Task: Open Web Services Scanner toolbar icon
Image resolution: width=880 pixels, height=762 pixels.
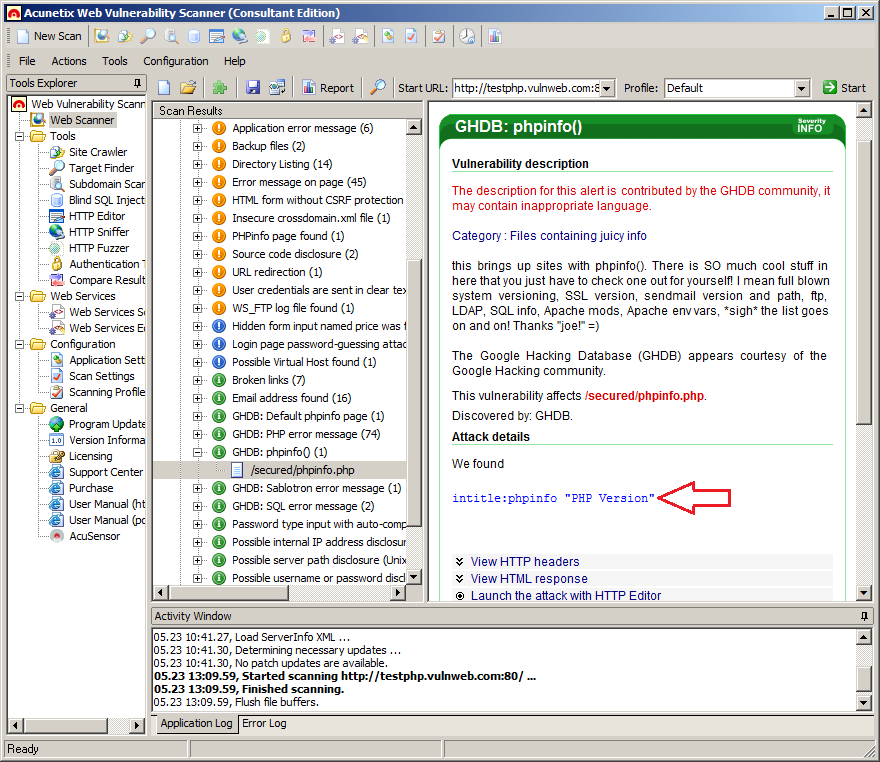Action: pos(337,36)
